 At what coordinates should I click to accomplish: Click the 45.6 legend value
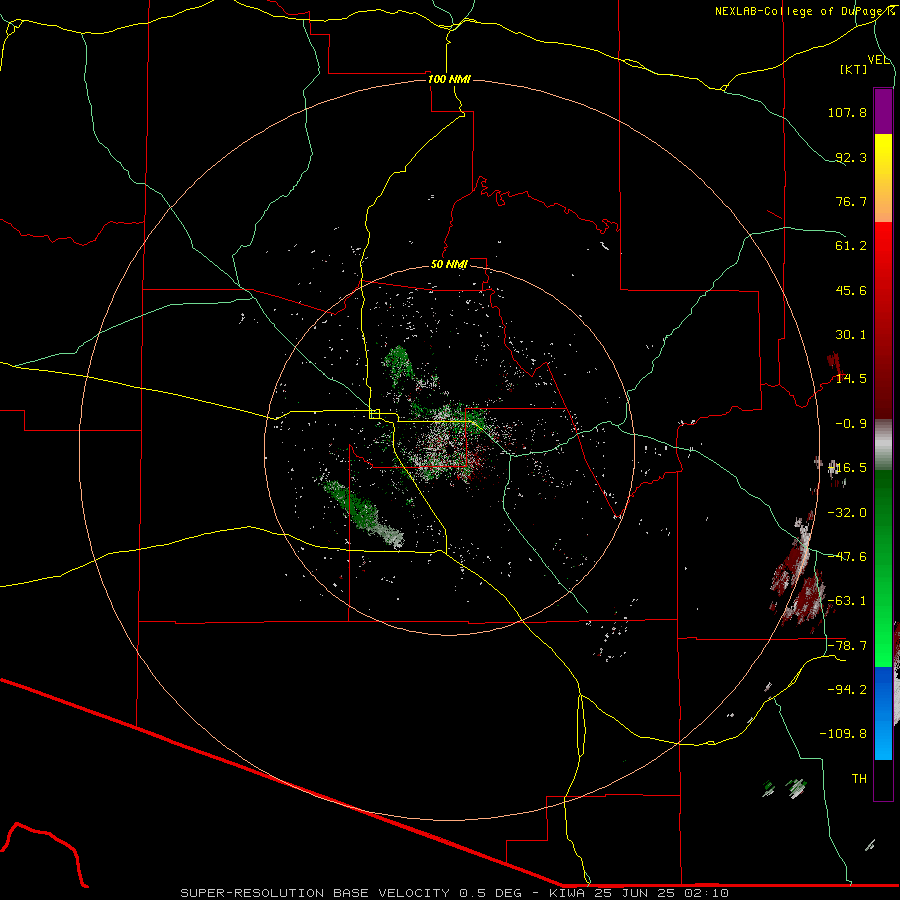click(x=851, y=290)
